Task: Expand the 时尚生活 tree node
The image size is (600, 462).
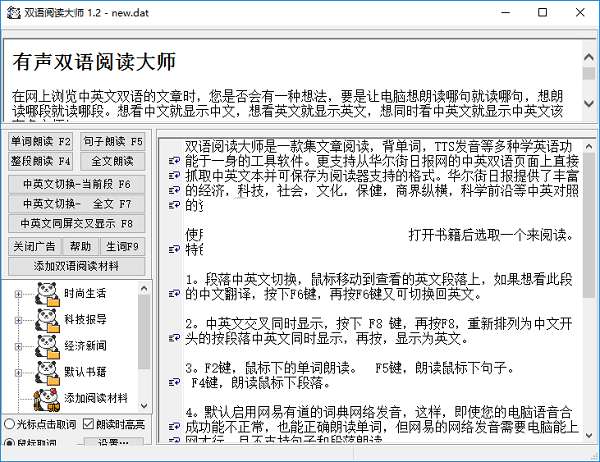Action: click(x=18, y=294)
